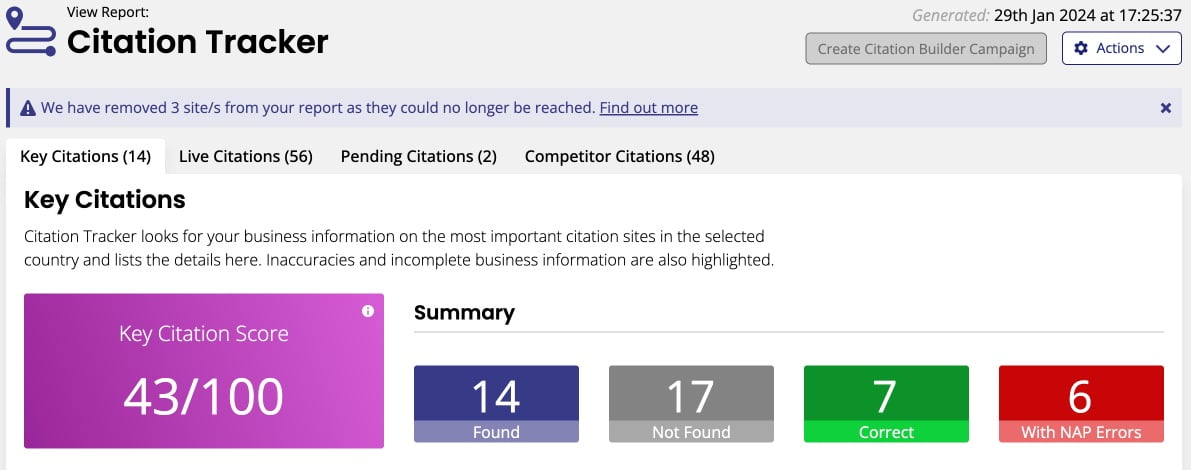The width and height of the screenshot is (1191, 470).
Task: Dismiss the removed sites notification banner
Action: click(1165, 108)
